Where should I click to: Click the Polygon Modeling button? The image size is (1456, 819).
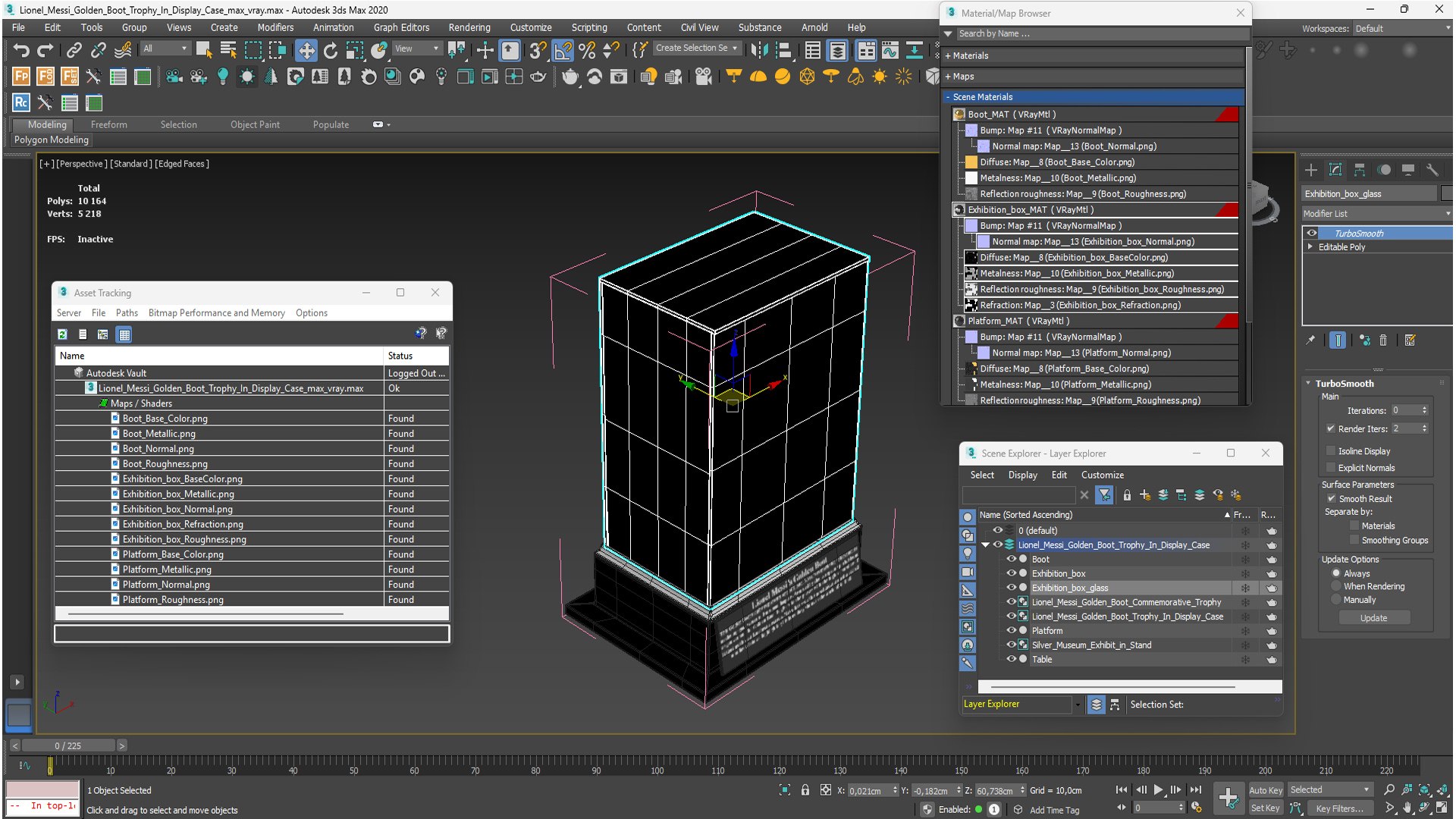pyautogui.click(x=52, y=140)
